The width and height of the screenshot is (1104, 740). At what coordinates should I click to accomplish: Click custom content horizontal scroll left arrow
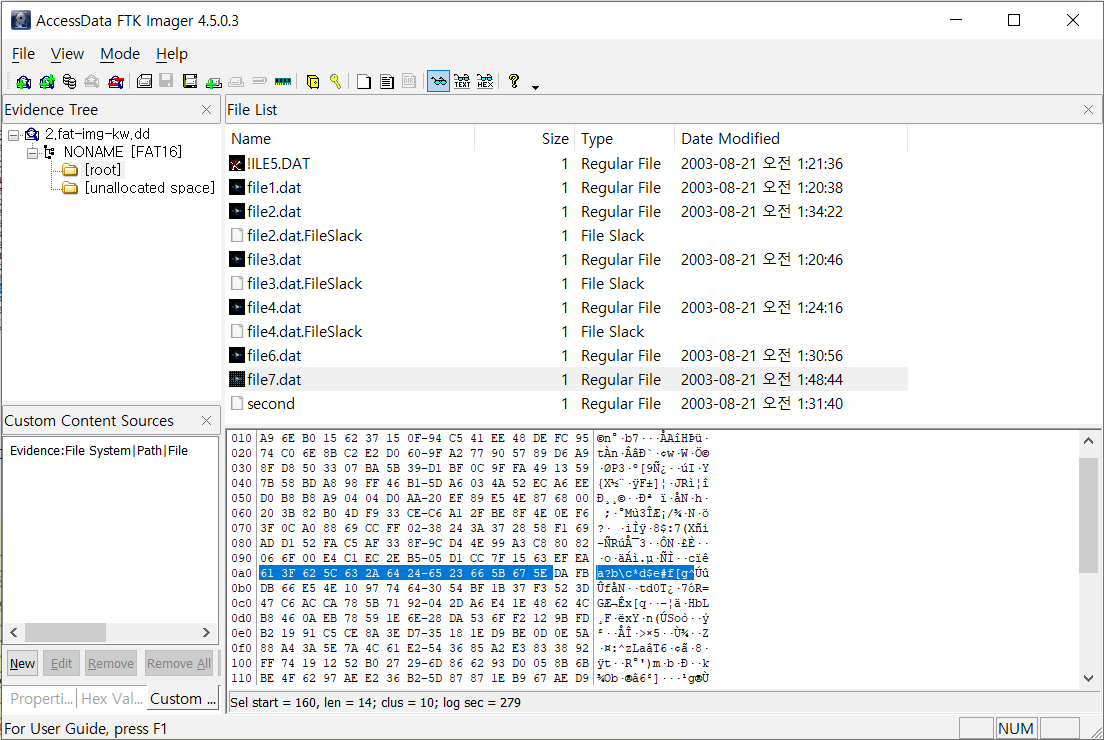pos(13,632)
